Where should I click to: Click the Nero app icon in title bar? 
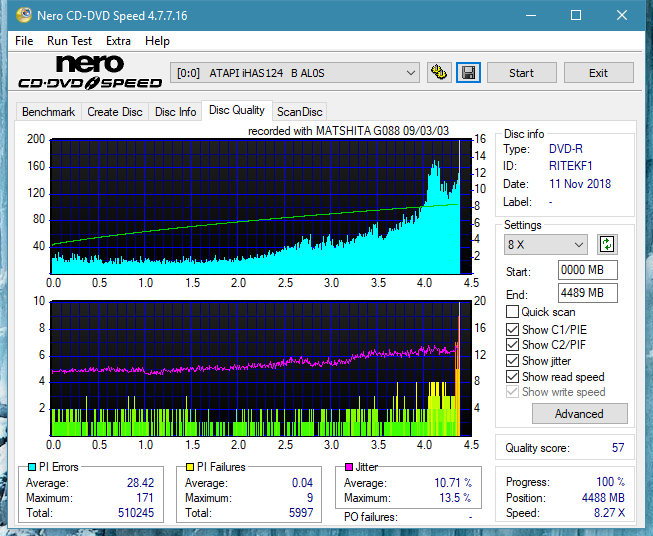(x=23, y=15)
